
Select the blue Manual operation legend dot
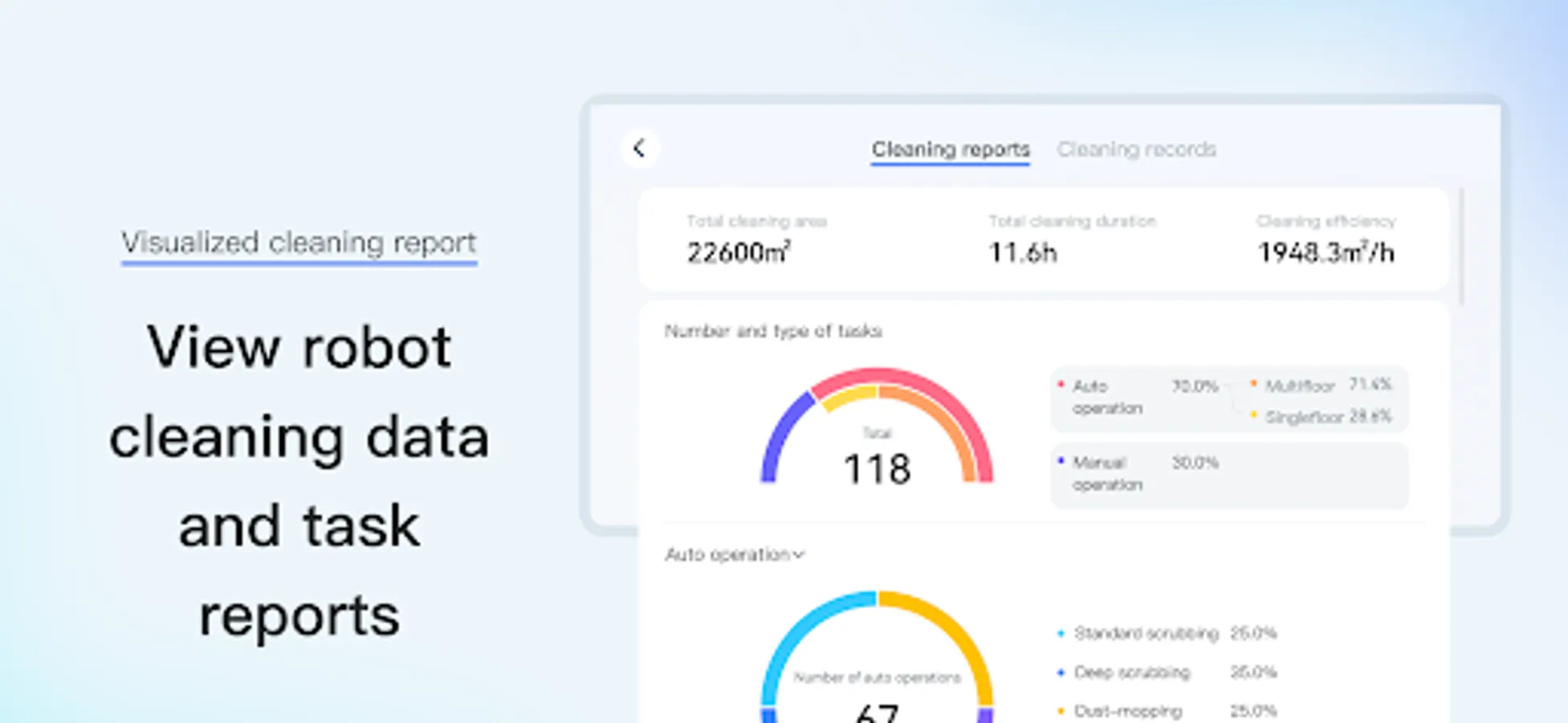pyautogui.click(x=1060, y=462)
